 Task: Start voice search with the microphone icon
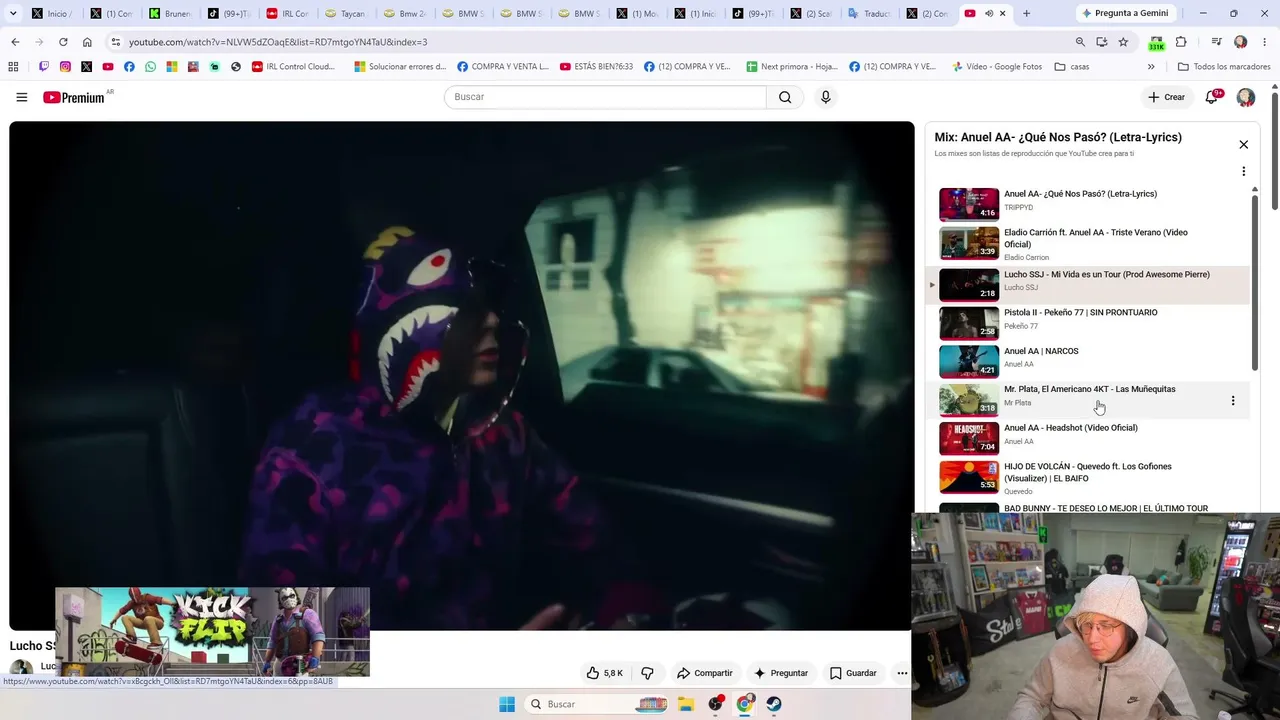(x=825, y=97)
